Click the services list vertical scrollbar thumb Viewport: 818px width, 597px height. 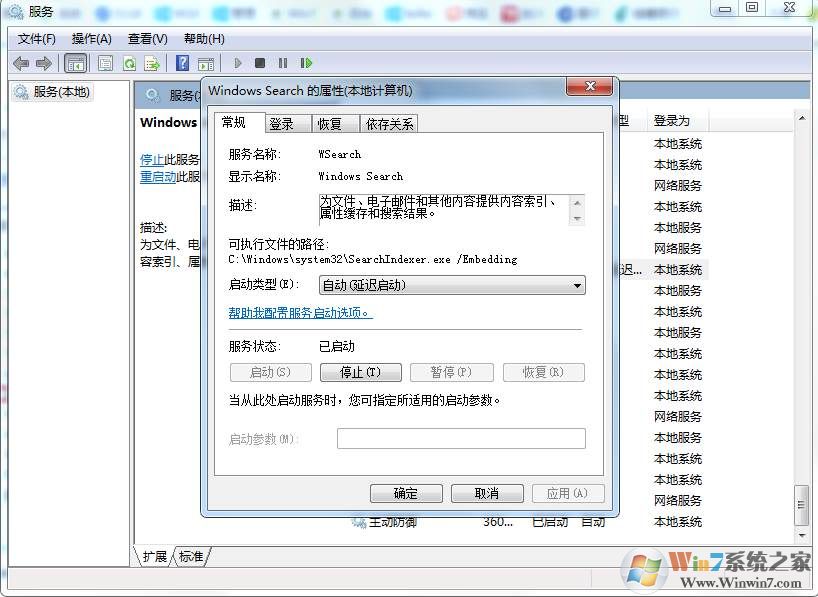[801, 505]
